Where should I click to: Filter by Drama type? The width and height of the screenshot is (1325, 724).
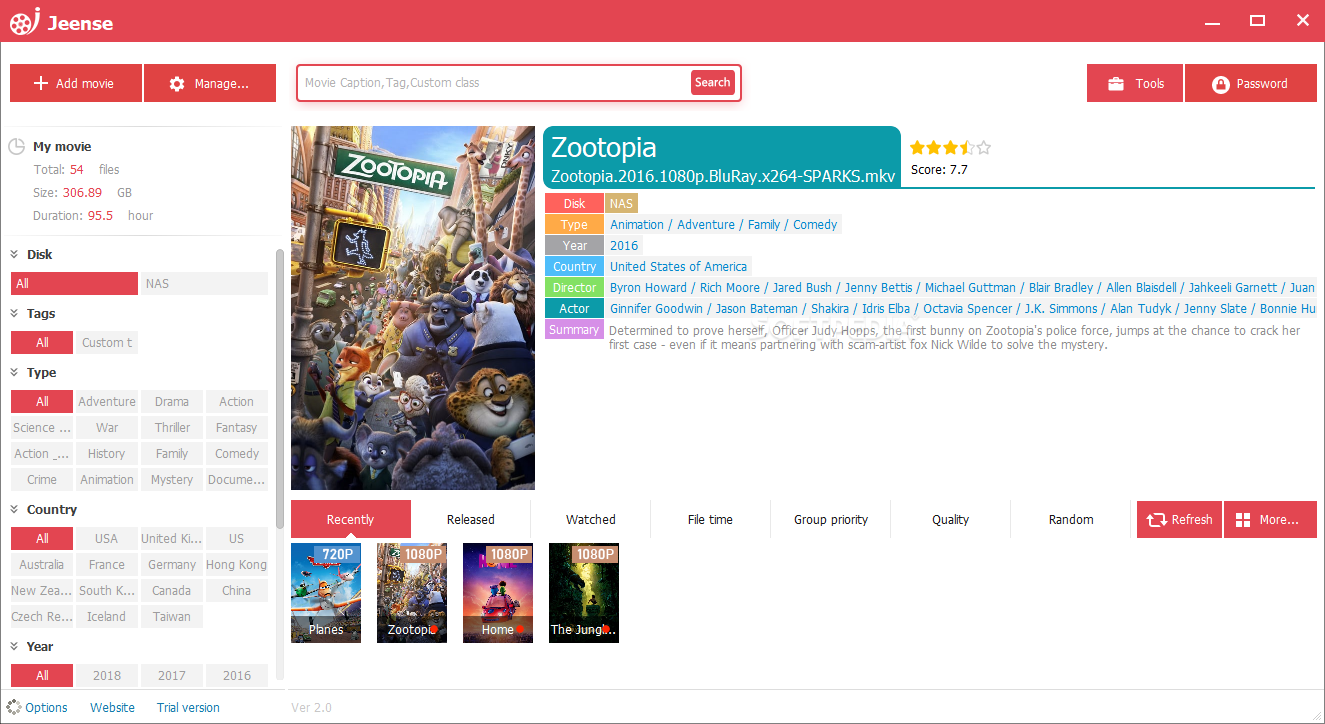[x=172, y=402]
